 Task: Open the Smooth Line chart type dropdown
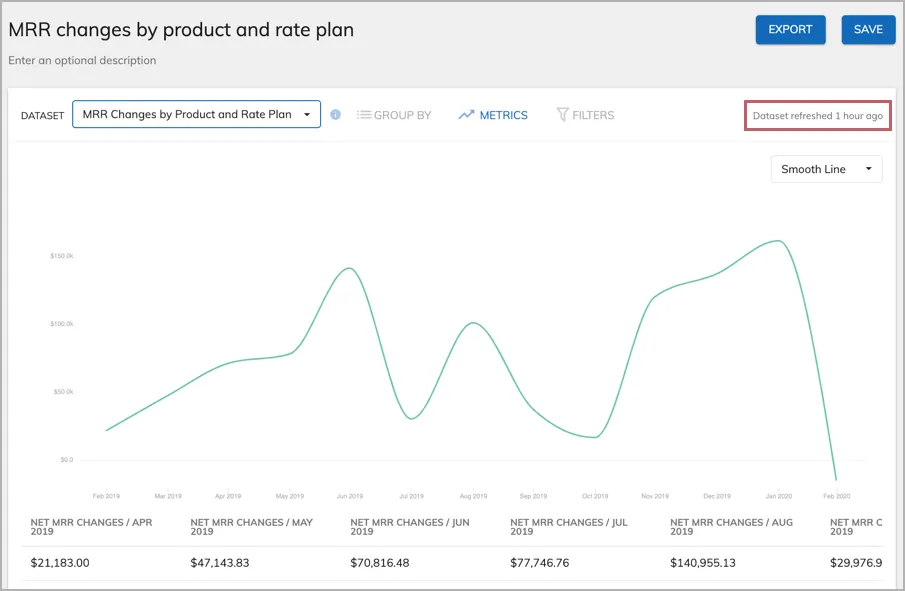pyautogui.click(x=826, y=169)
